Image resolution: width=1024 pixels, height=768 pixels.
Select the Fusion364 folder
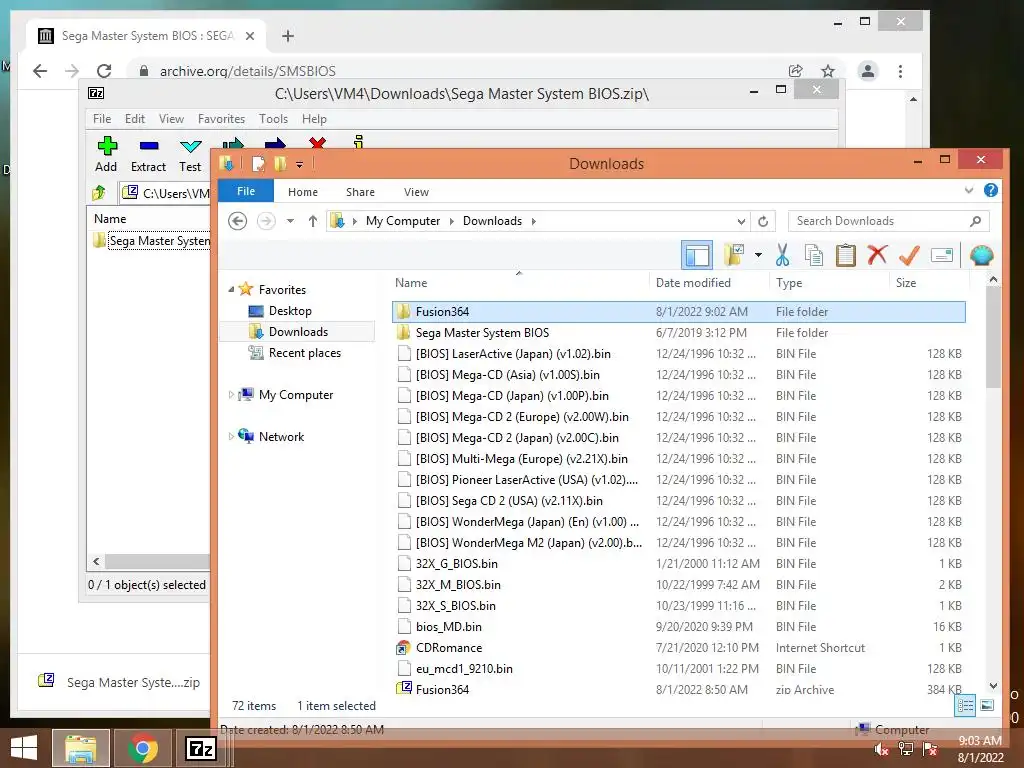tap(679, 312)
